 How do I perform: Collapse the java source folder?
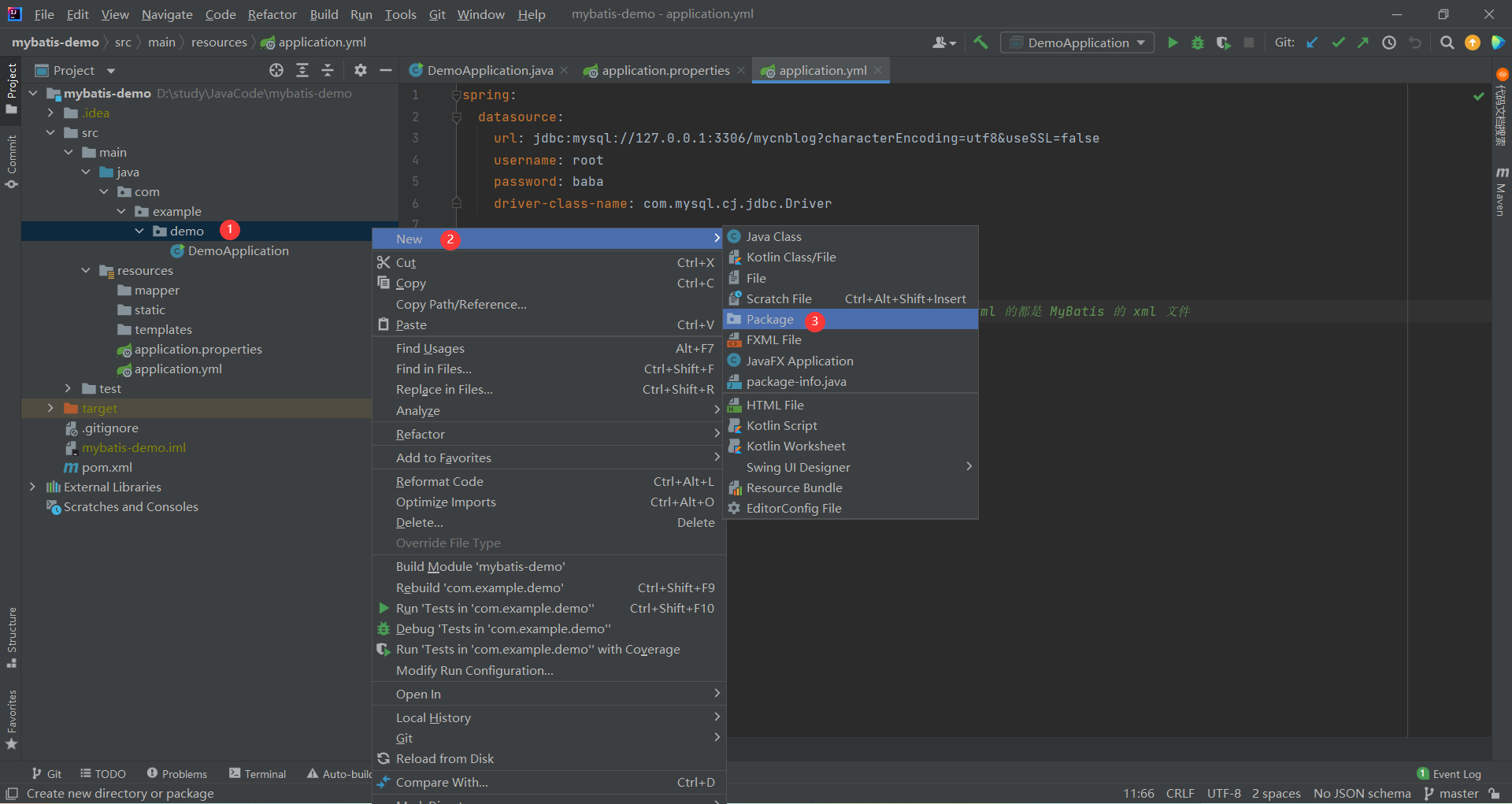(86, 172)
